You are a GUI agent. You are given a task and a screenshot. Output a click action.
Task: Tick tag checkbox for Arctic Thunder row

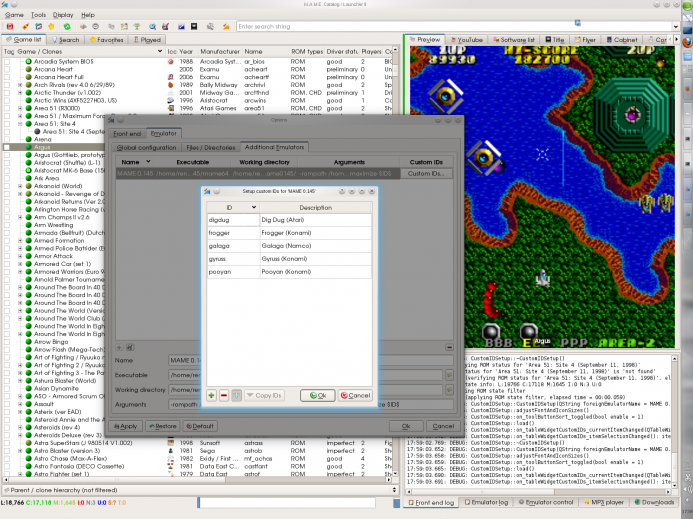(x=7, y=93)
